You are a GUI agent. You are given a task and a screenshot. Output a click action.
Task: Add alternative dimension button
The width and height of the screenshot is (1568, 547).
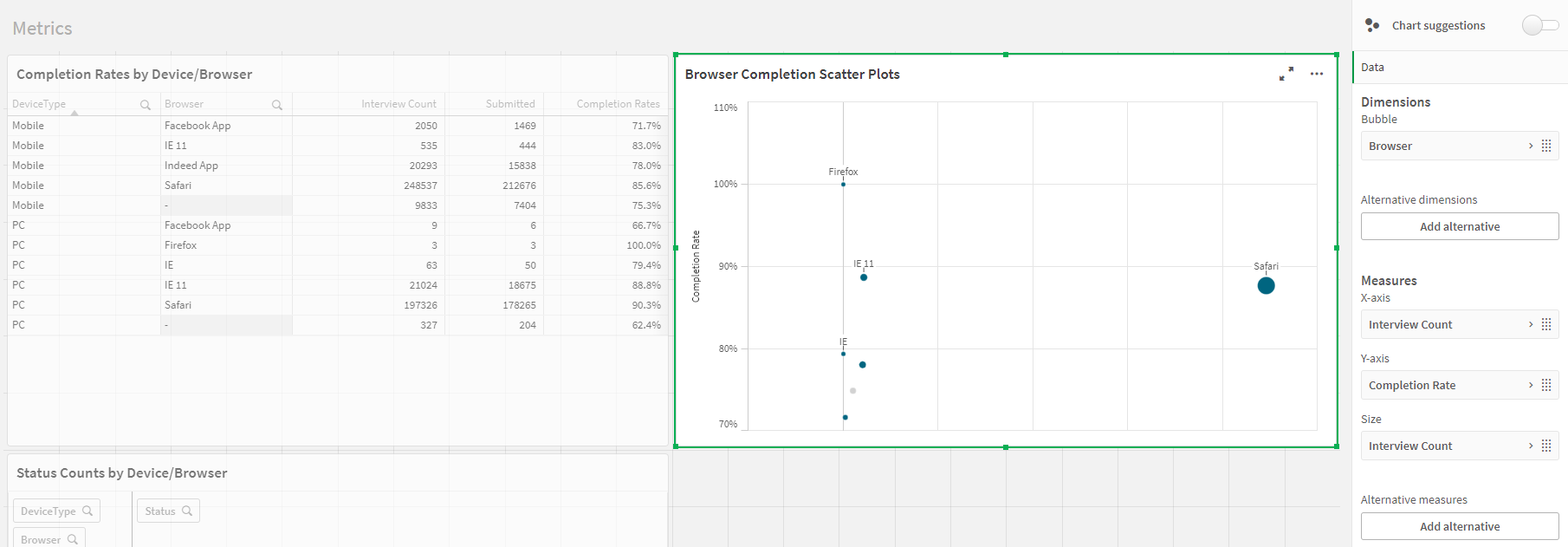pos(1460,226)
